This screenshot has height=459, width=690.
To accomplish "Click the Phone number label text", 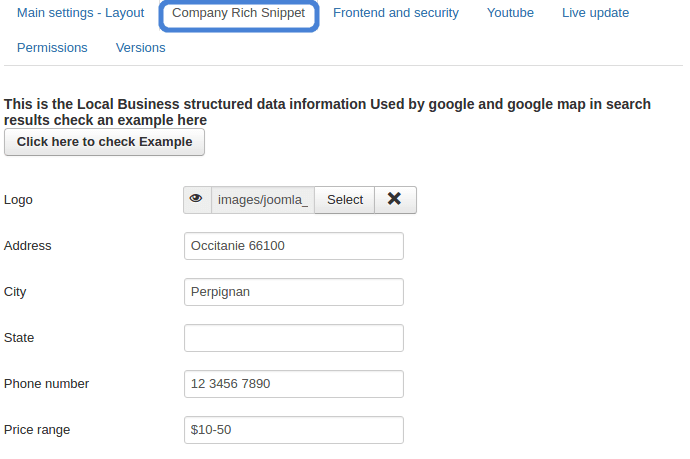I will coord(46,384).
